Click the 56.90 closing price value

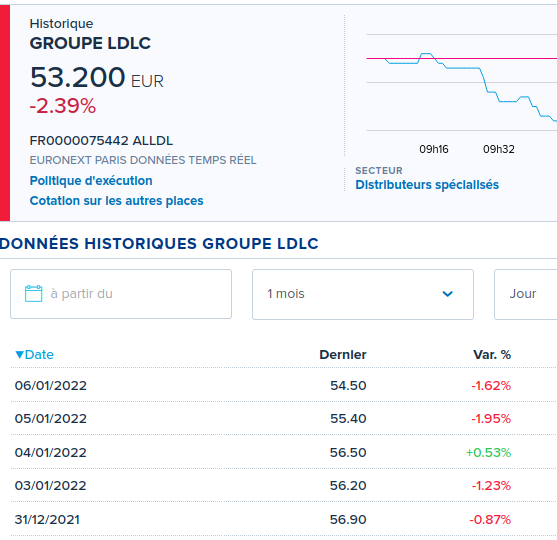pos(348,519)
